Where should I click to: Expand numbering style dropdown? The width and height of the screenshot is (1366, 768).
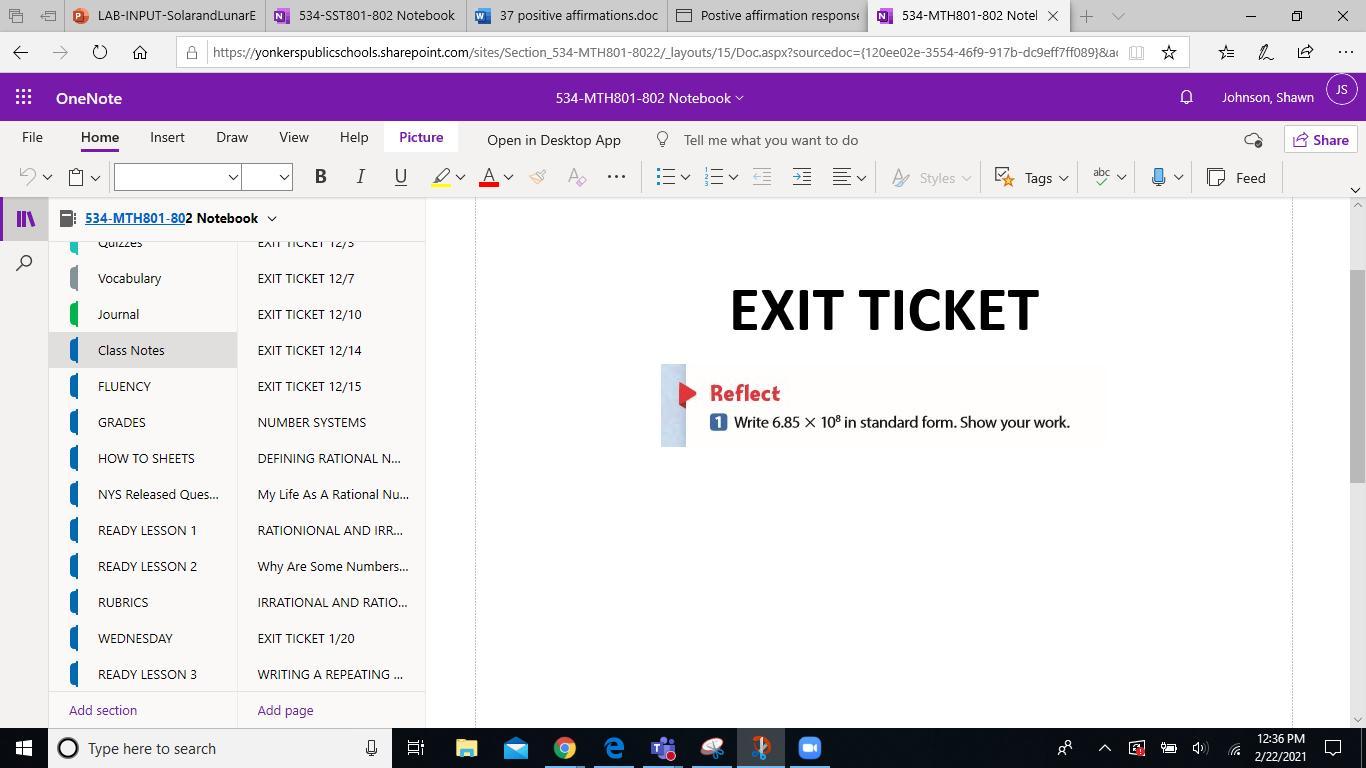coord(733,178)
